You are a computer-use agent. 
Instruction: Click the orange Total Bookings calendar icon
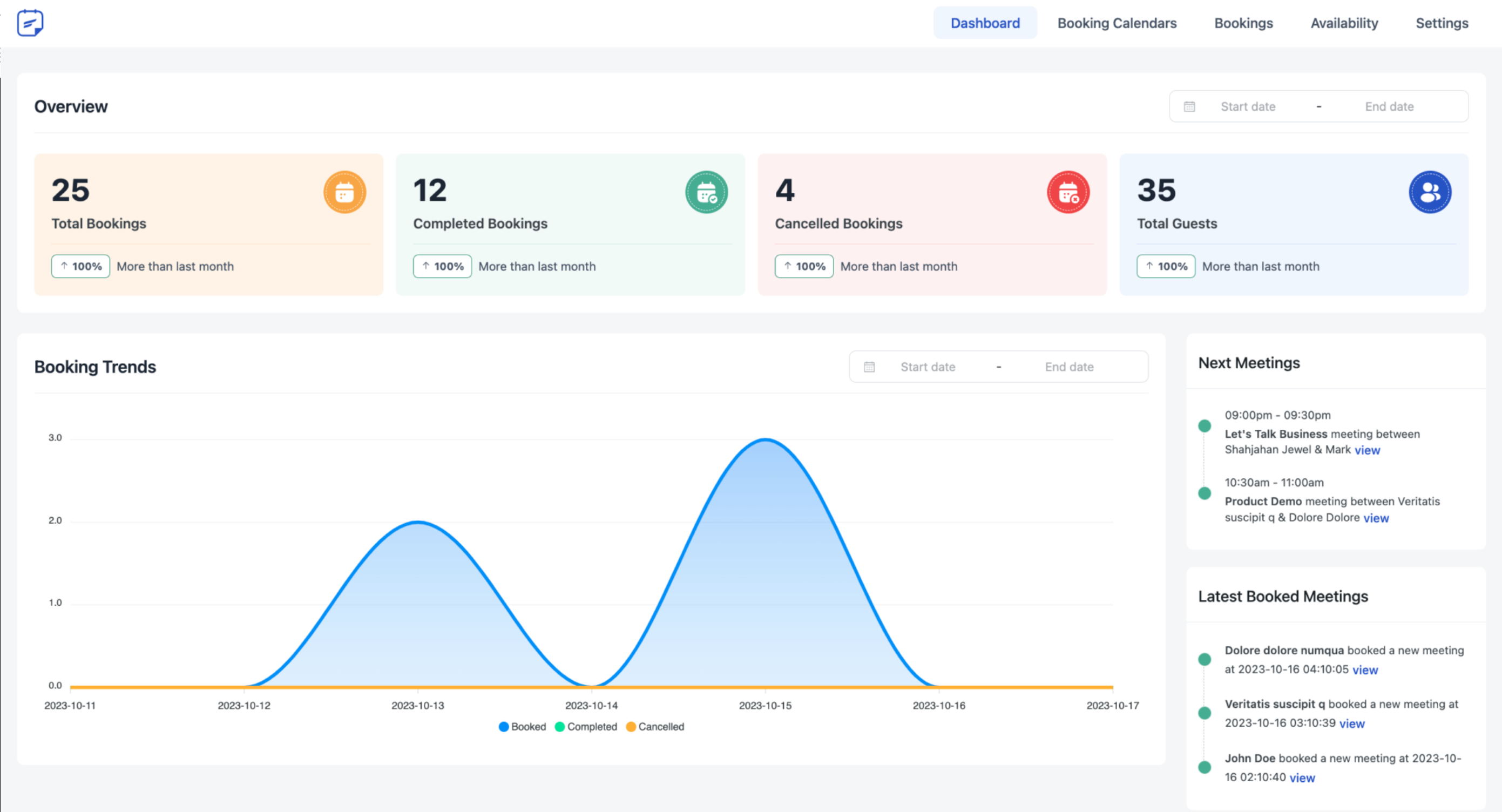345,192
